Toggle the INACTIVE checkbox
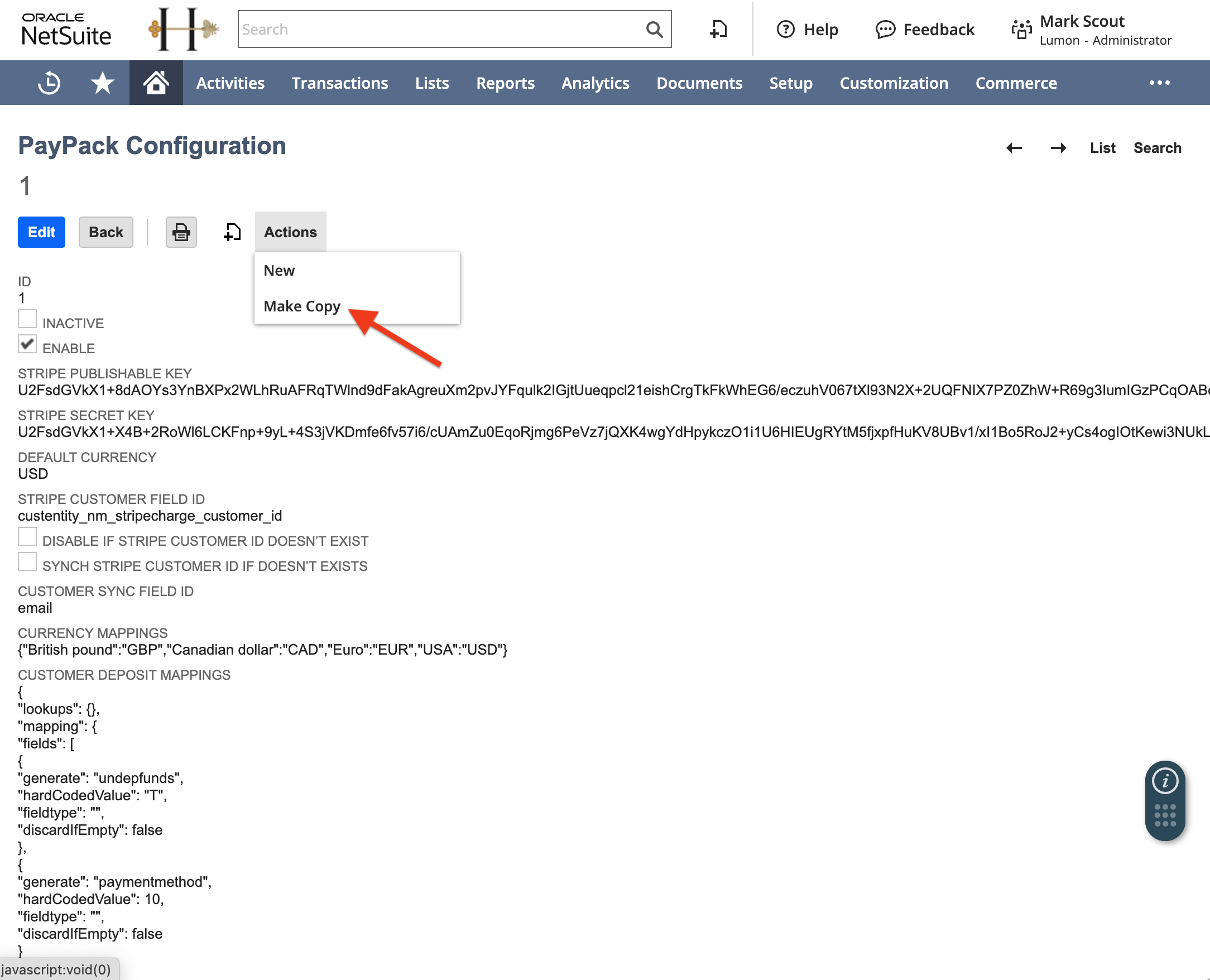The height and width of the screenshot is (980, 1210). (27, 319)
